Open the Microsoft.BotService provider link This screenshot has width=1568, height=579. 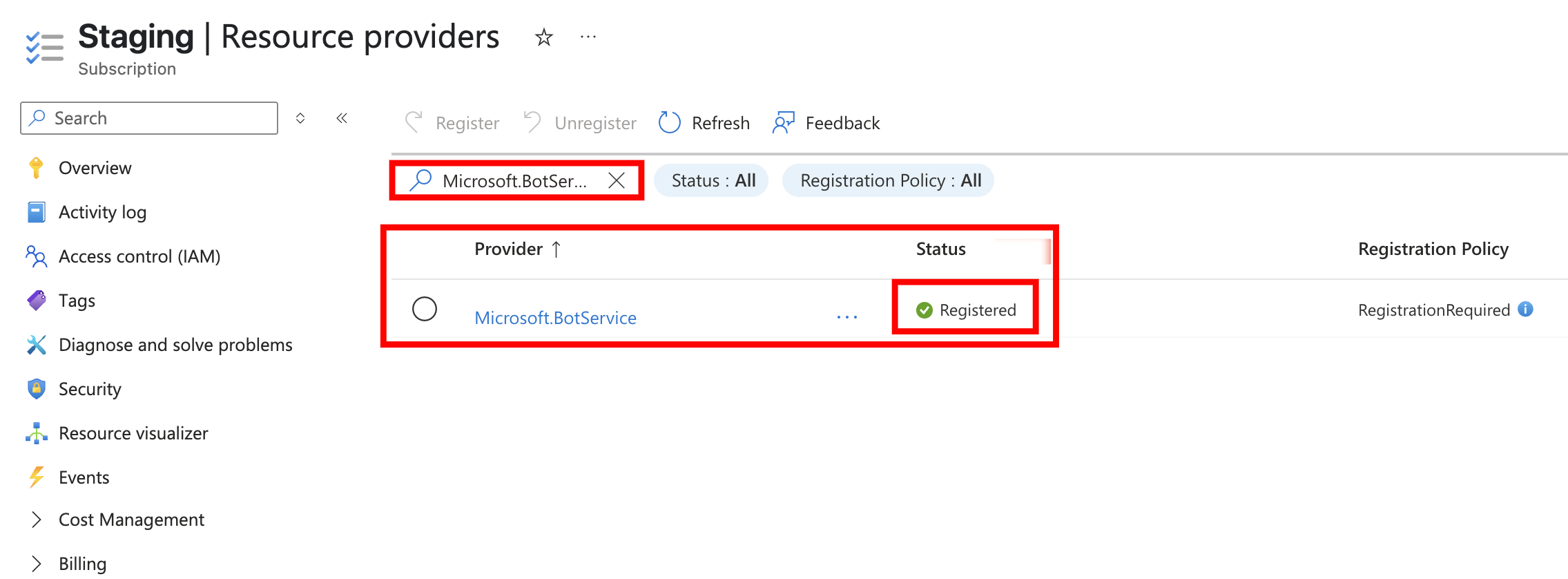pos(555,318)
